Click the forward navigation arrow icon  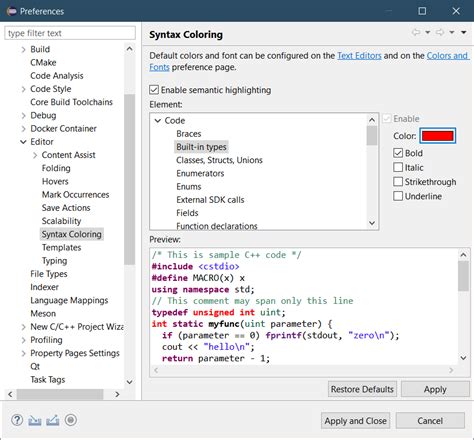tap(440, 32)
